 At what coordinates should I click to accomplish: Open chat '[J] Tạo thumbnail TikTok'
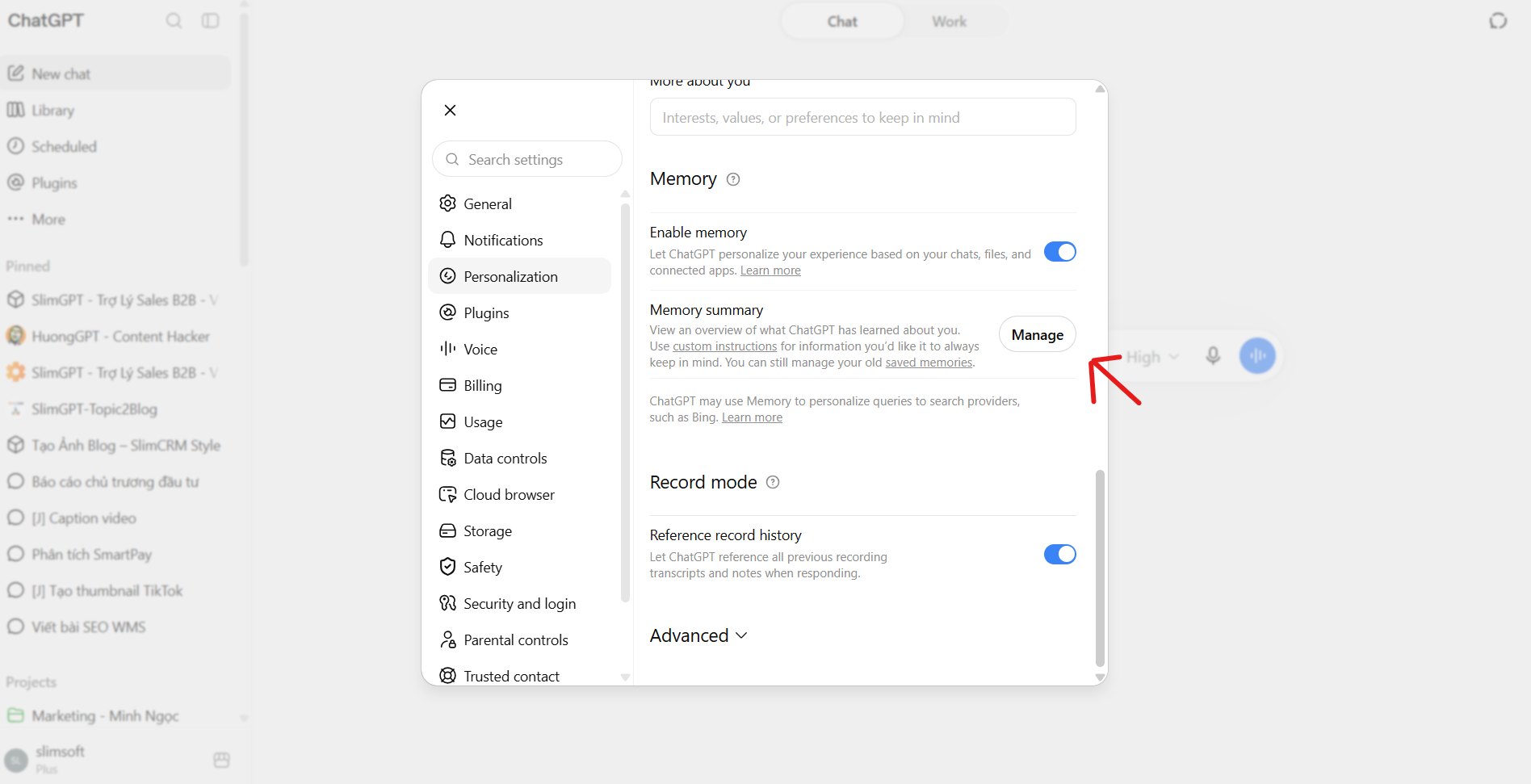pyautogui.click(x=115, y=590)
